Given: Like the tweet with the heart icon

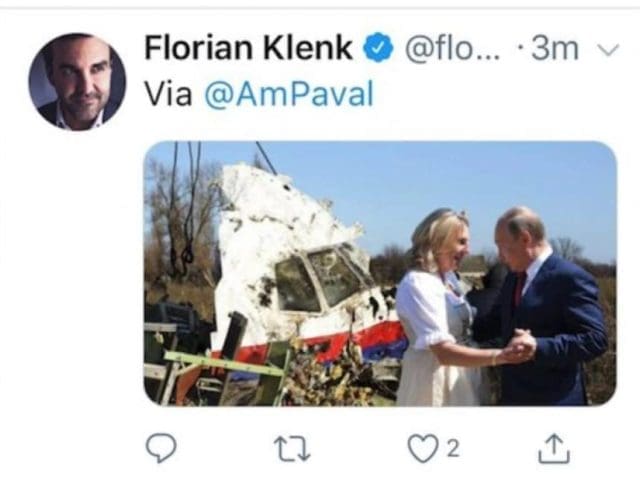Looking at the screenshot, I should 423,449.
